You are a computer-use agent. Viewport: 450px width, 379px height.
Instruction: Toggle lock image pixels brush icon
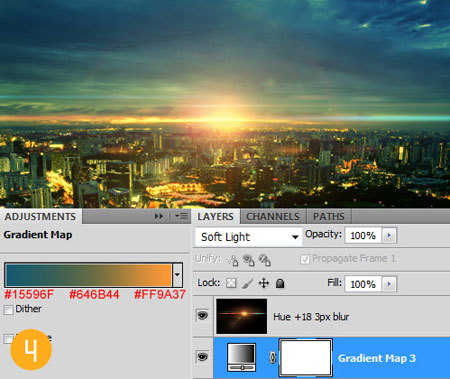247,283
